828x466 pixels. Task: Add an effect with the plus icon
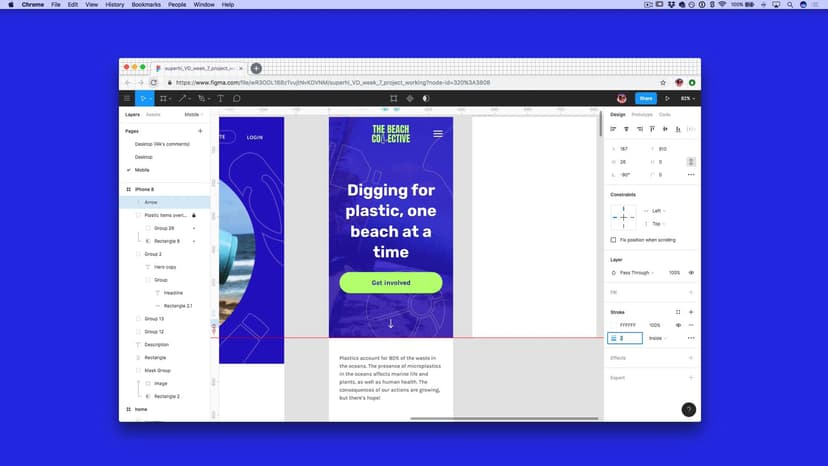(690, 357)
